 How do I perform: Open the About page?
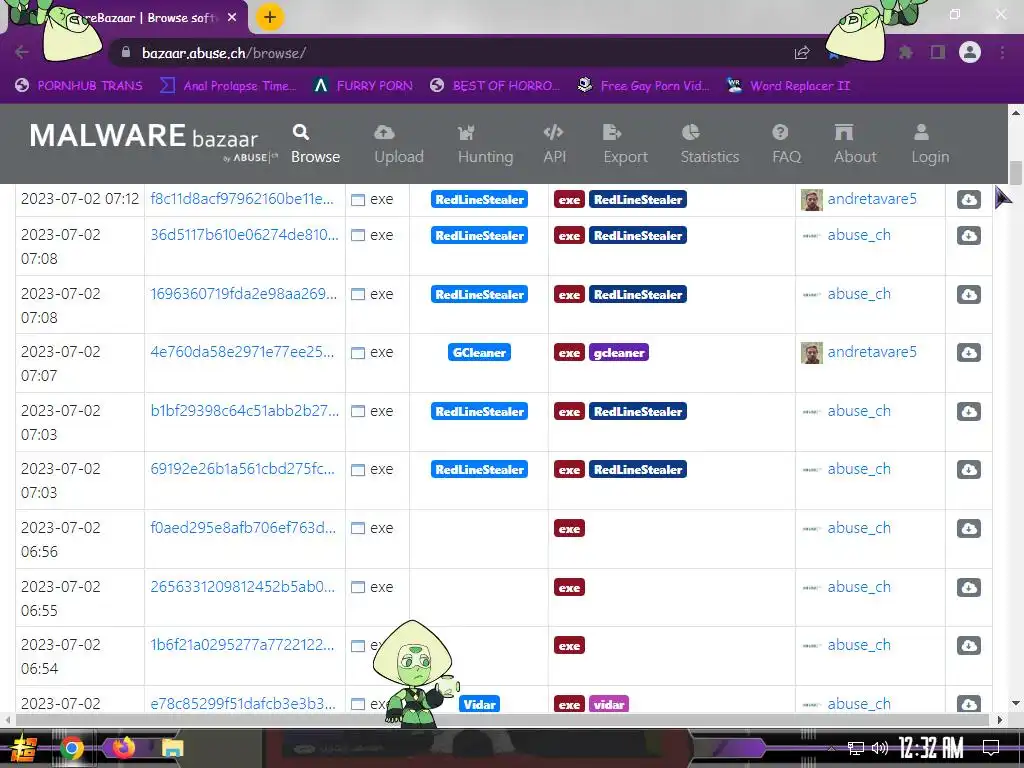tap(855, 144)
